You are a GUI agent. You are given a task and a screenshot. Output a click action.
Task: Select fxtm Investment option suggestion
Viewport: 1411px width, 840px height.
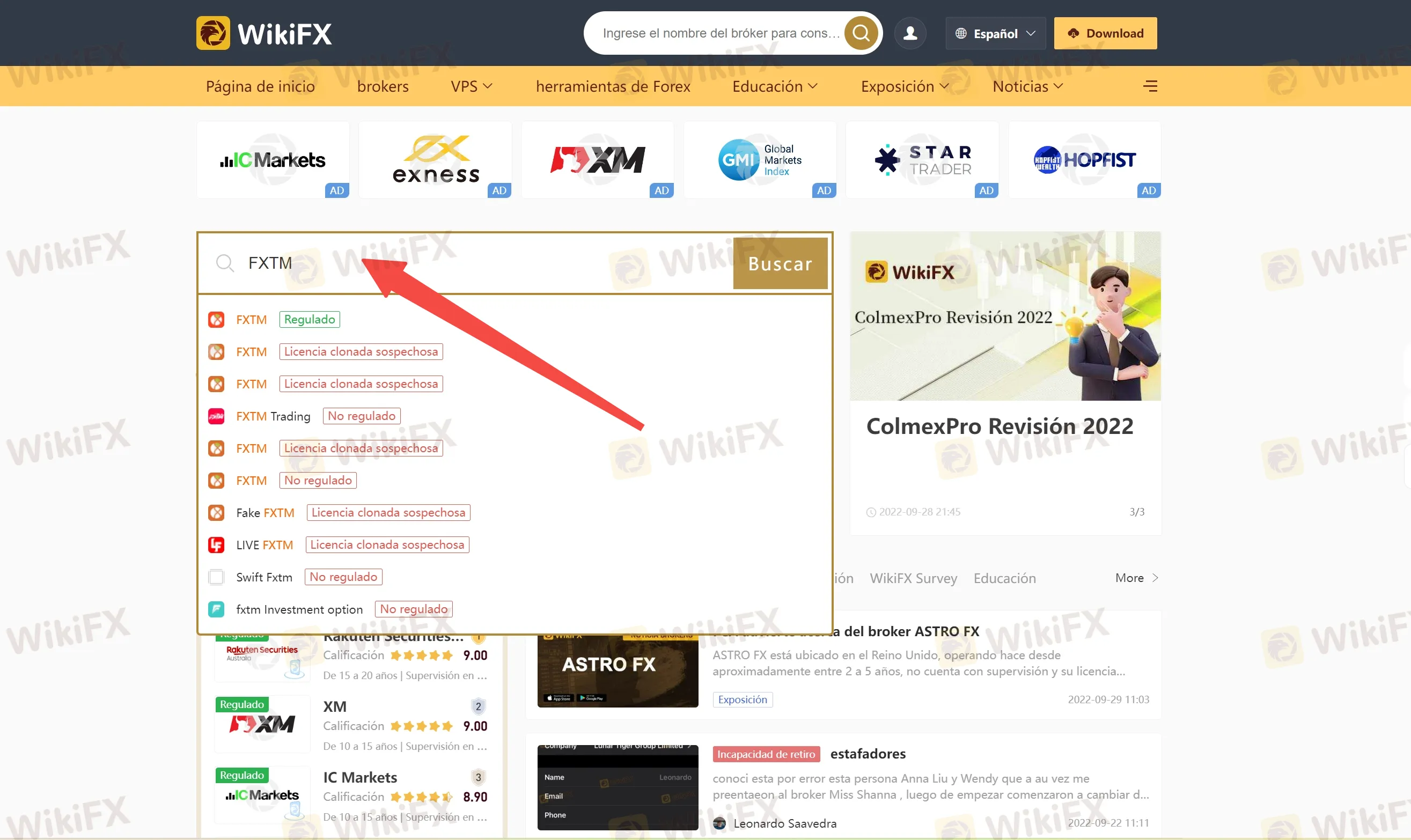click(515, 610)
